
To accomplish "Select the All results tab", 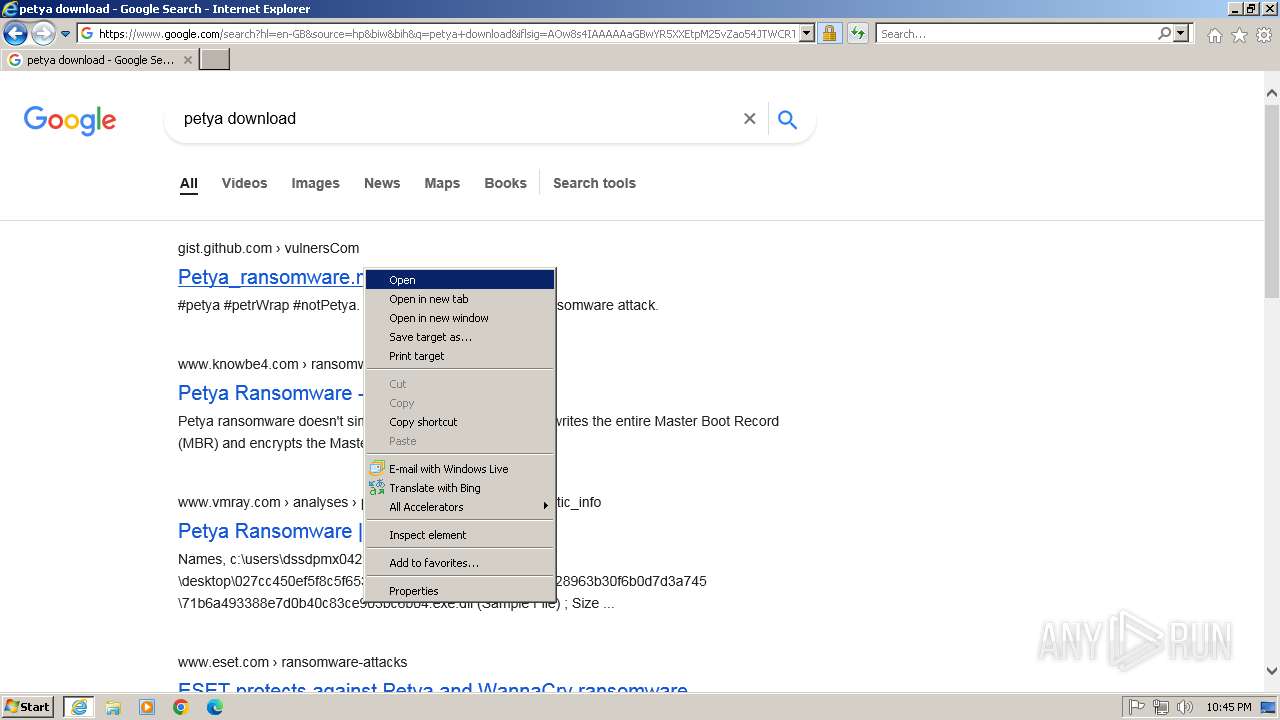I will pyautogui.click(x=189, y=183).
